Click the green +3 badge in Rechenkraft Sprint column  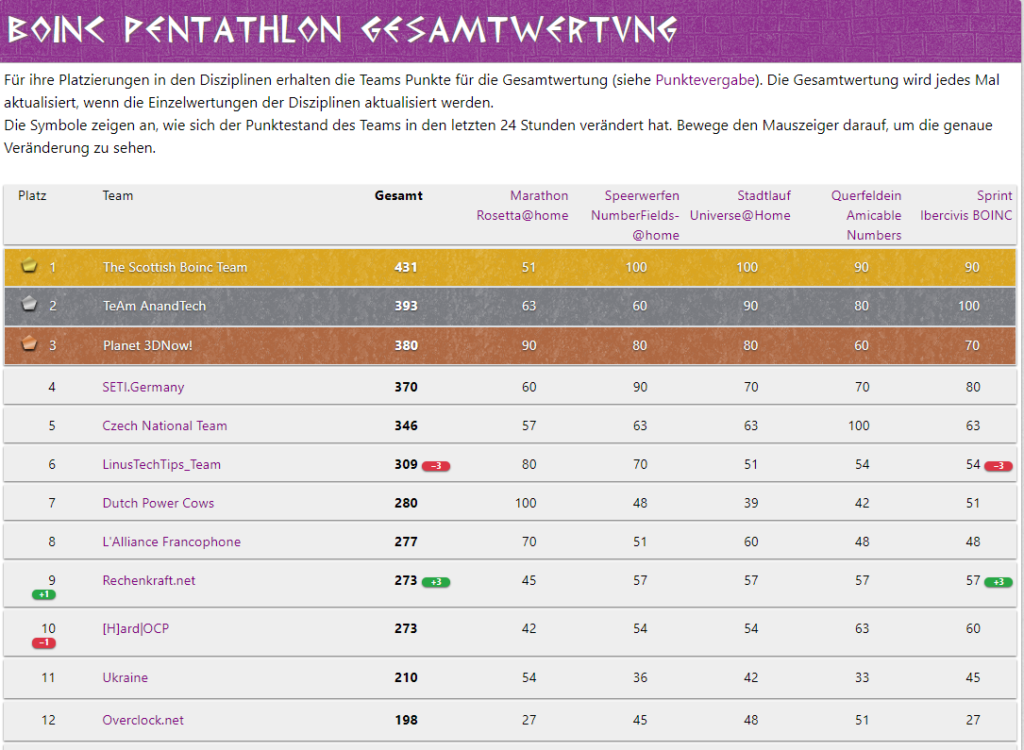pos(998,582)
